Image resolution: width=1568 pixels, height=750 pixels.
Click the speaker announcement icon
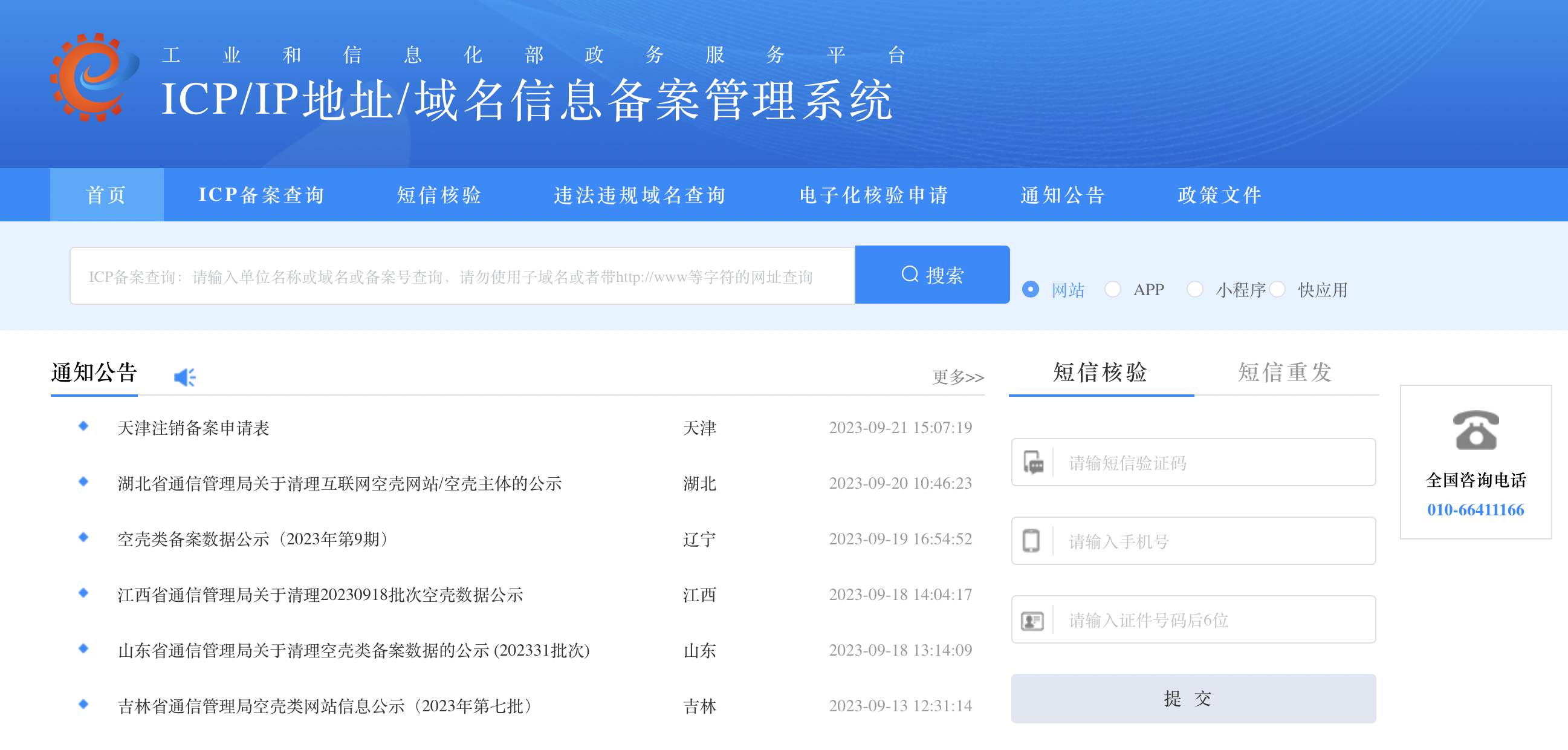click(184, 377)
